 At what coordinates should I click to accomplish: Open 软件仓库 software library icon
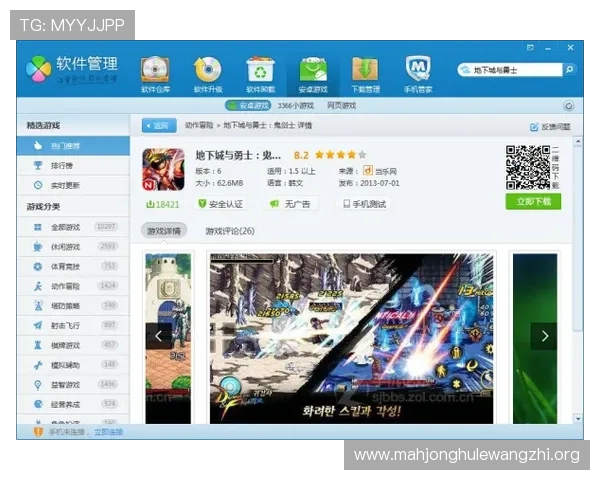click(x=155, y=74)
